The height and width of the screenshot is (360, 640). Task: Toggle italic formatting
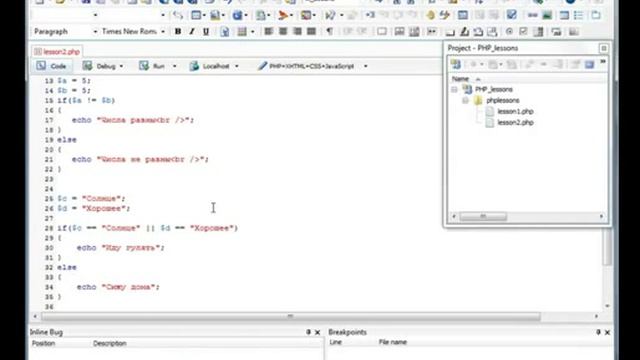(192, 31)
